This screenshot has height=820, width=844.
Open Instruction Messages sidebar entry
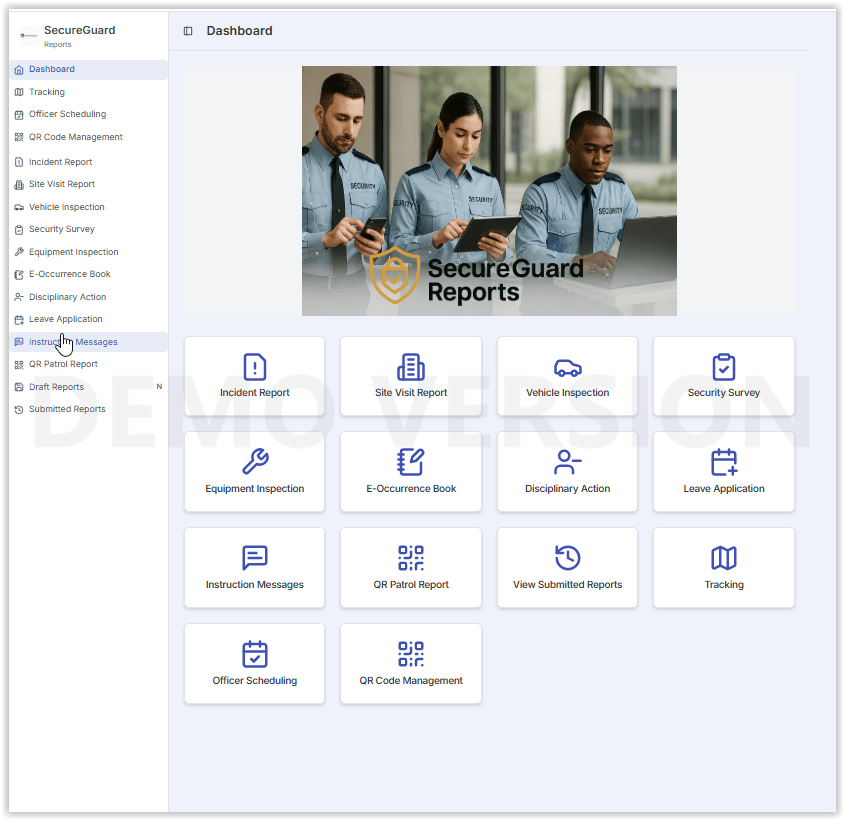[x=88, y=342]
